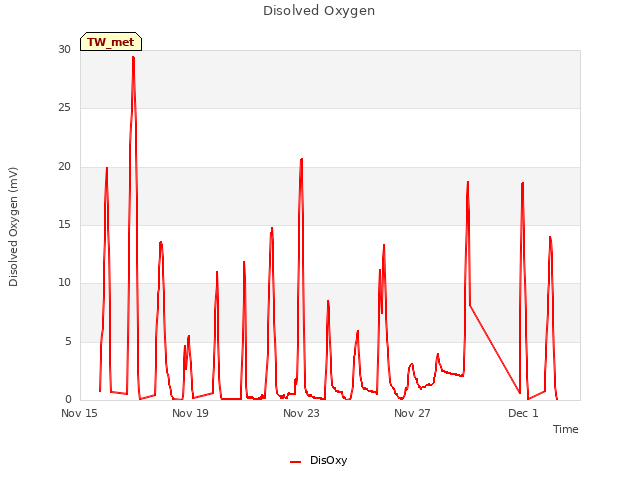Viewport: 640px width, 480px height.
Task: Click the '30' y-axis tick label
Action: coord(64,49)
